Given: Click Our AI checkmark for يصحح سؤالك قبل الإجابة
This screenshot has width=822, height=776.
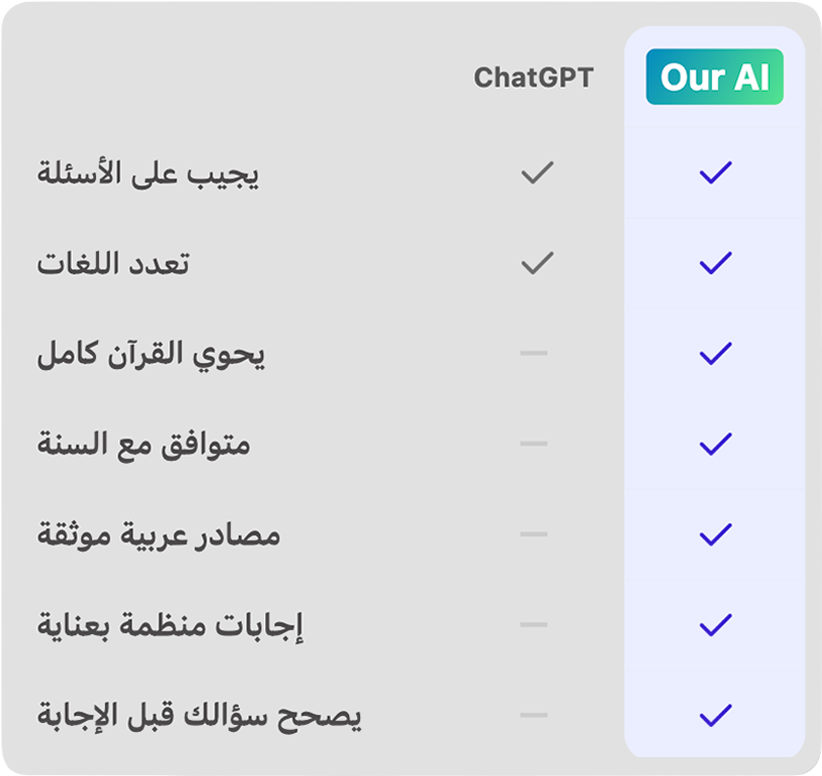Looking at the screenshot, I should (716, 715).
